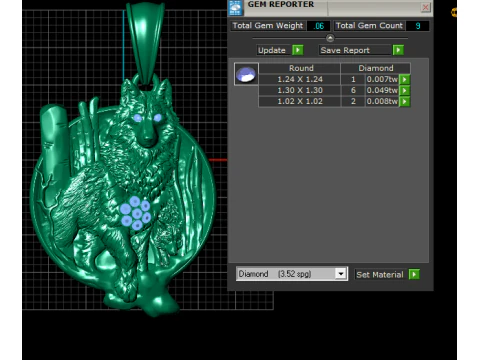Click the Diamond column header

coord(376,68)
